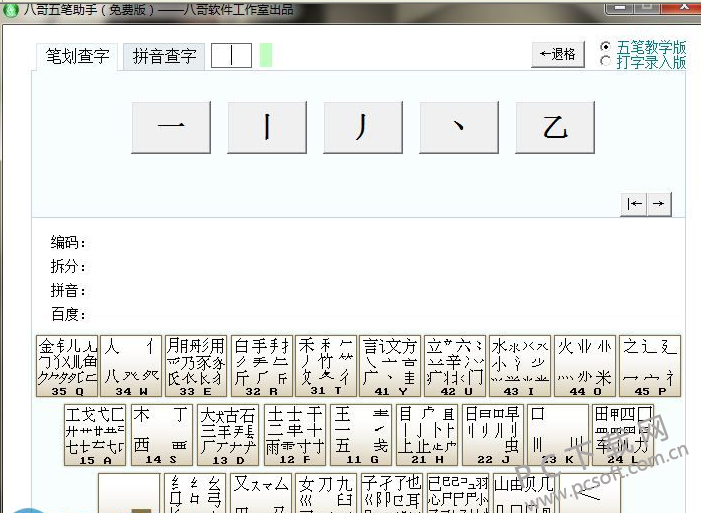This screenshot has height=513, width=701.
Task: Click the bottom-row key with 又
Action: (262, 493)
